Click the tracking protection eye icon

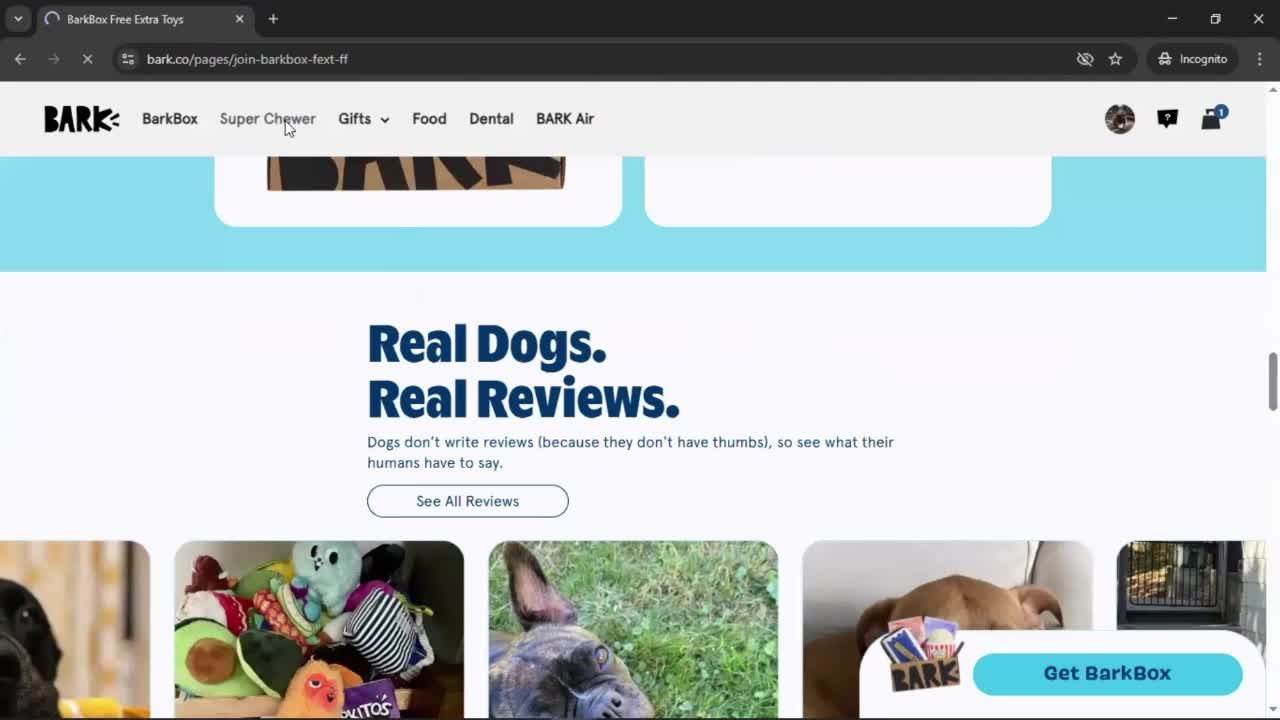tap(1085, 59)
